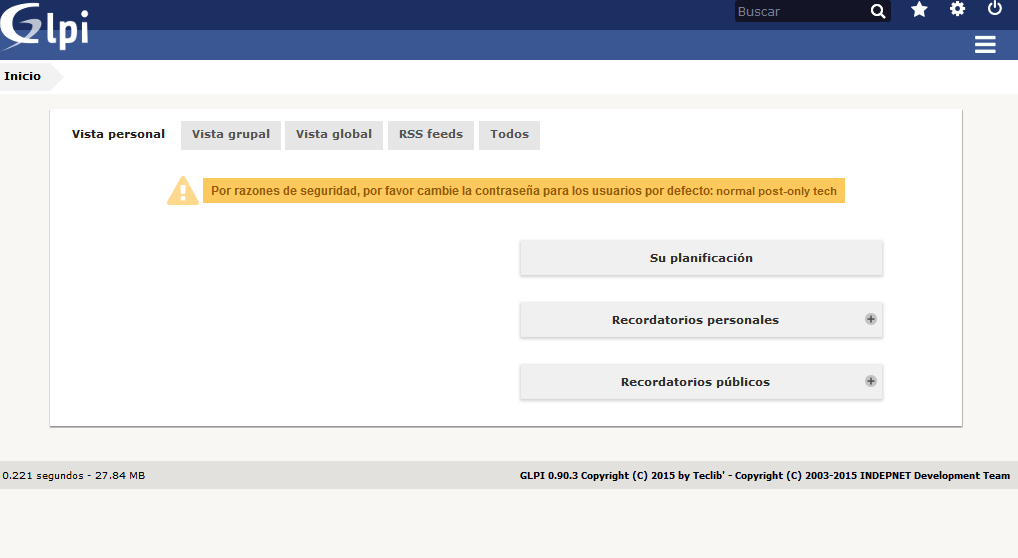Log out using the power icon
1018x558 pixels.
[x=994, y=9]
